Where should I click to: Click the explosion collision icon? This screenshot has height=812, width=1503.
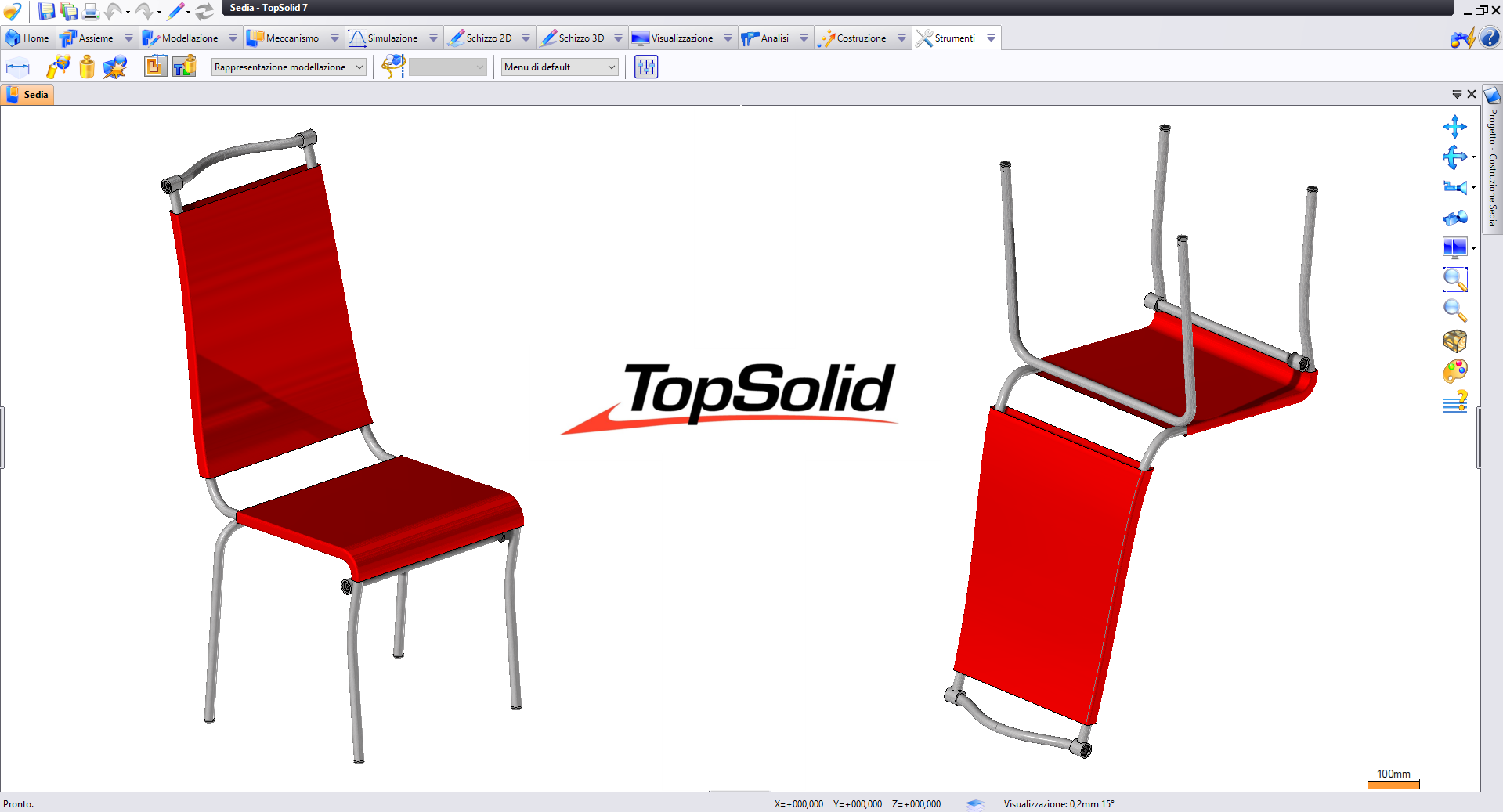pyautogui.click(x=115, y=67)
